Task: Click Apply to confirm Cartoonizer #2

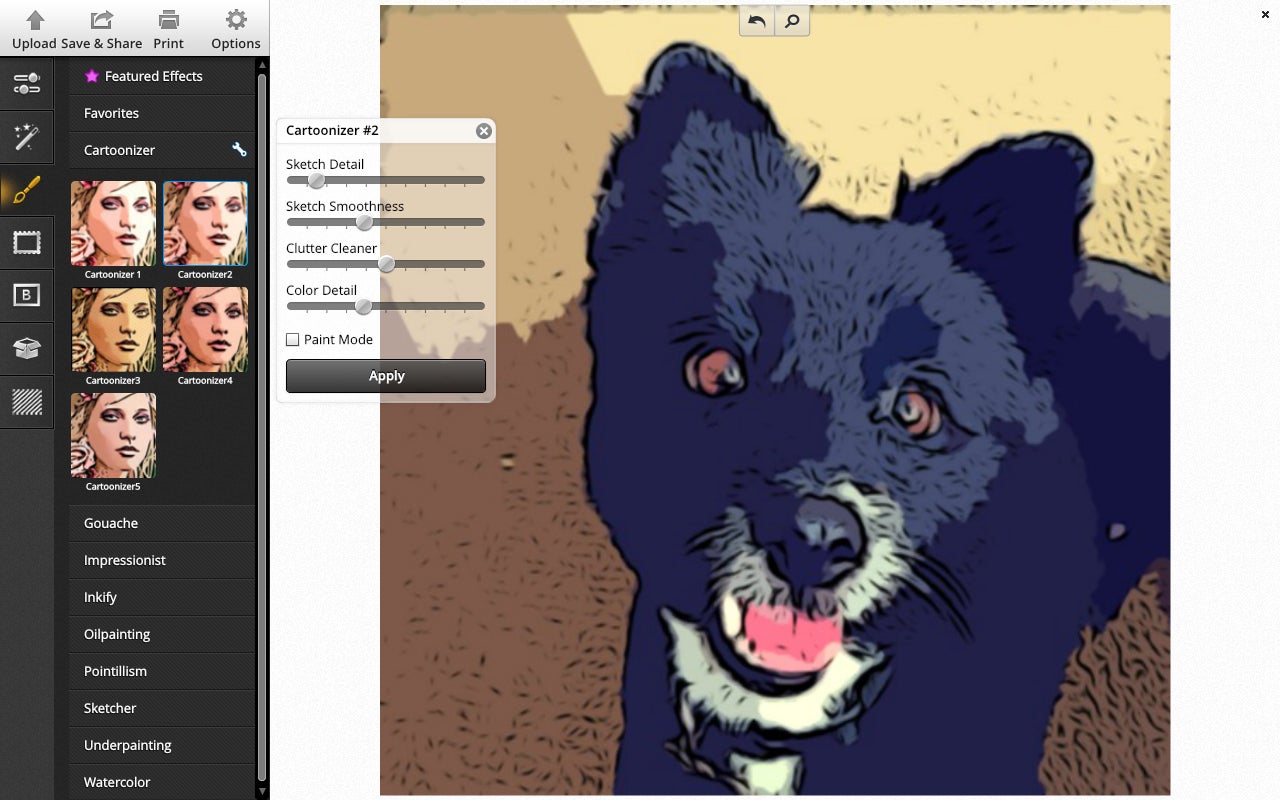Action: pos(386,376)
